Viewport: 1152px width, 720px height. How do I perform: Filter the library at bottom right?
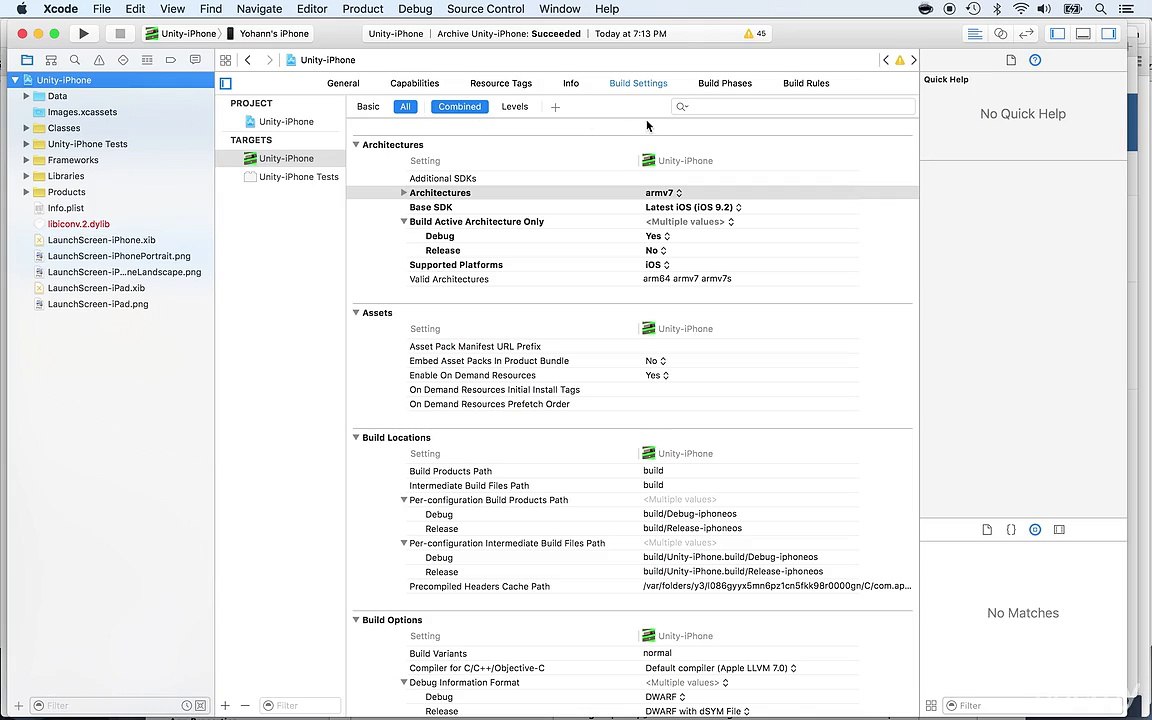1032,705
